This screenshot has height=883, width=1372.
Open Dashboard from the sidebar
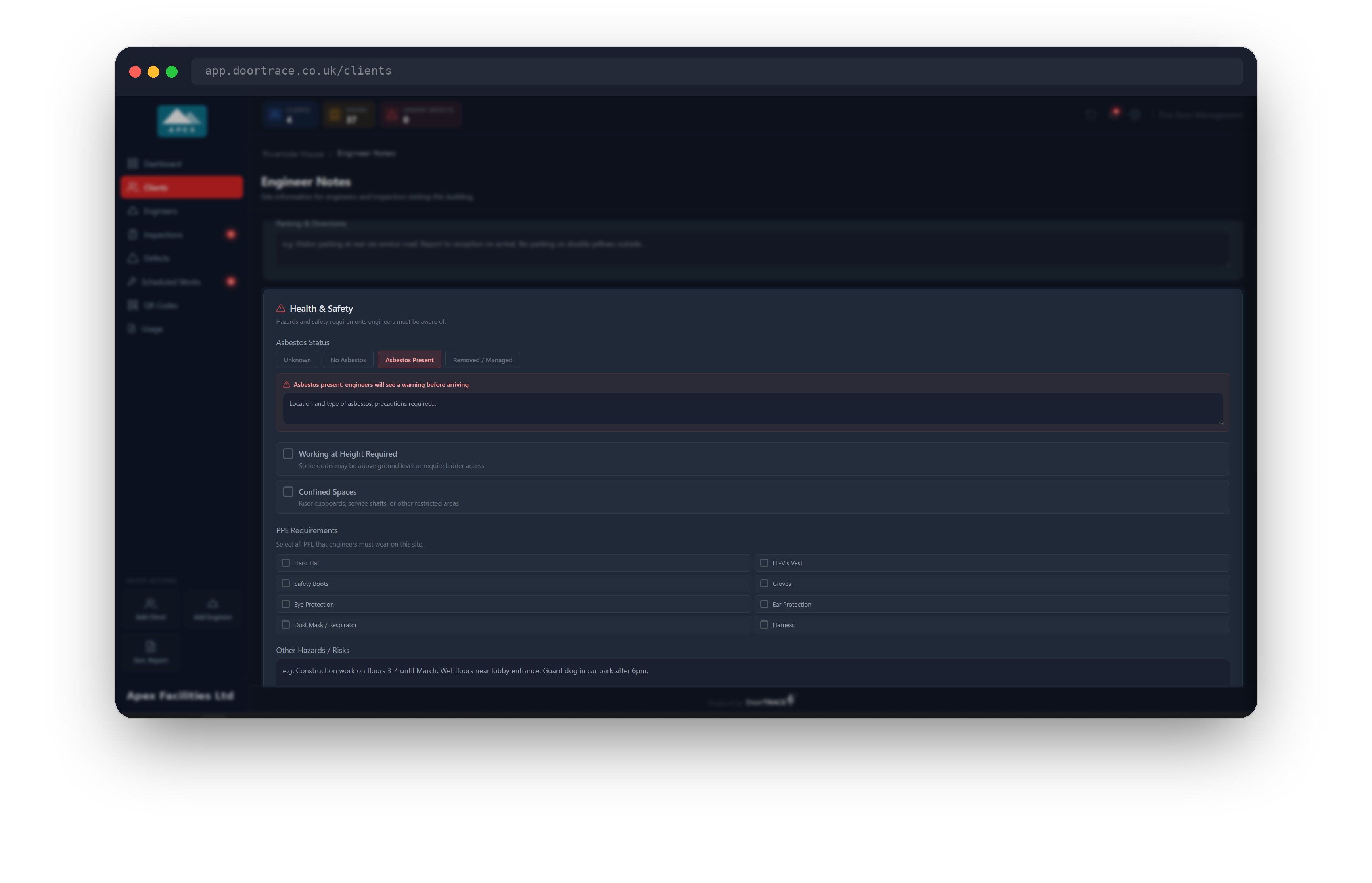pyautogui.click(x=182, y=164)
